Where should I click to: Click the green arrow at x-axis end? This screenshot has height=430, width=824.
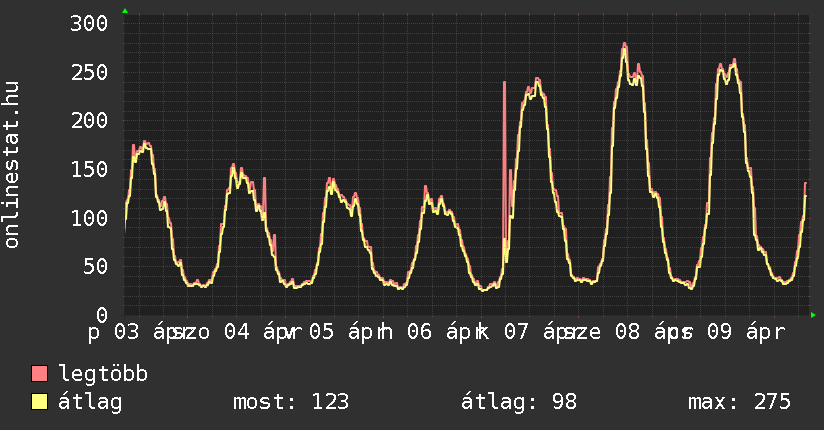[x=813, y=315]
